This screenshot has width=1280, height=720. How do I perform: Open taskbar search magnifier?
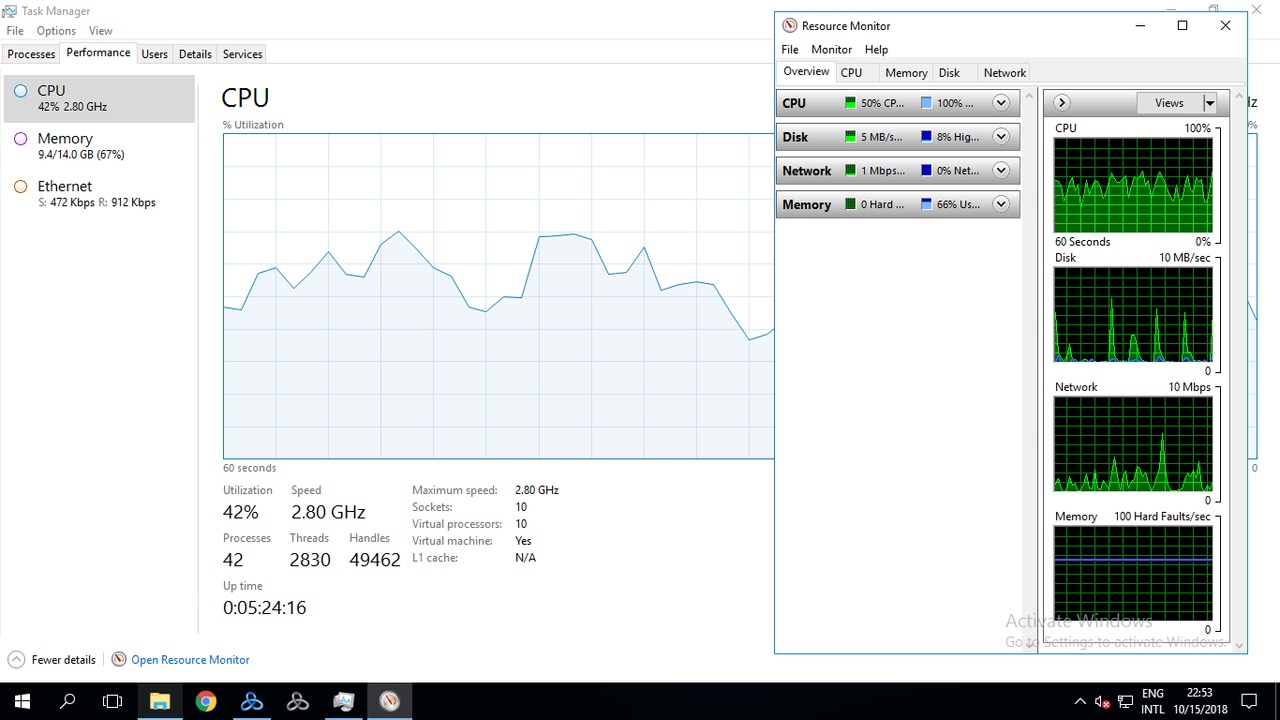(x=68, y=701)
